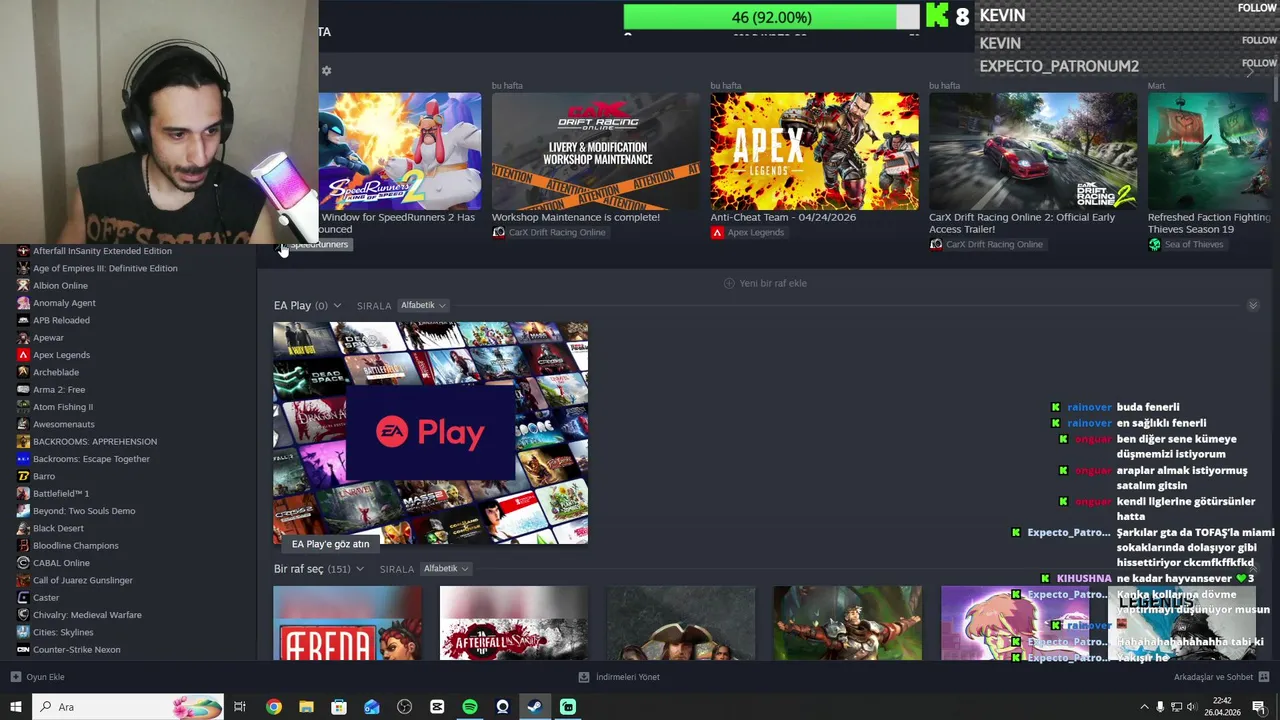1280x720 pixels.
Task: Click BACKROOMS: APPREHENSION icon
Action: click(23, 441)
